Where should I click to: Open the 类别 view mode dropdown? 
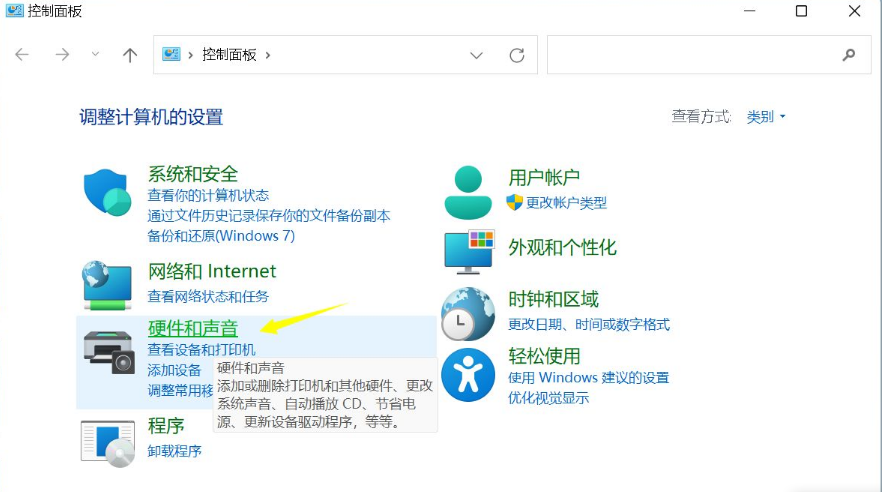coord(766,117)
